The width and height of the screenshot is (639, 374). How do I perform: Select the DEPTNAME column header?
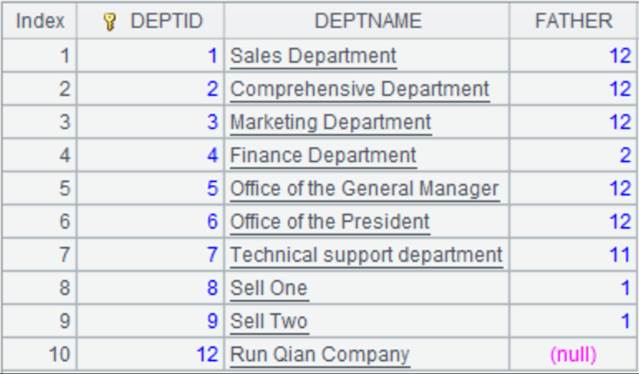pyautogui.click(x=367, y=21)
